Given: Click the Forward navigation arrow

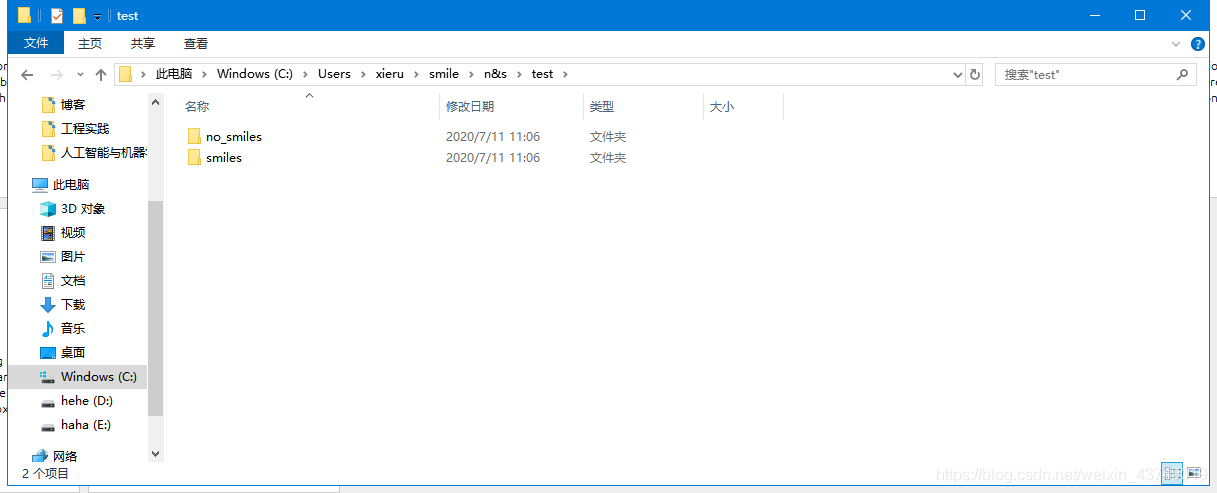Looking at the screenshot, I should [56, 74].
